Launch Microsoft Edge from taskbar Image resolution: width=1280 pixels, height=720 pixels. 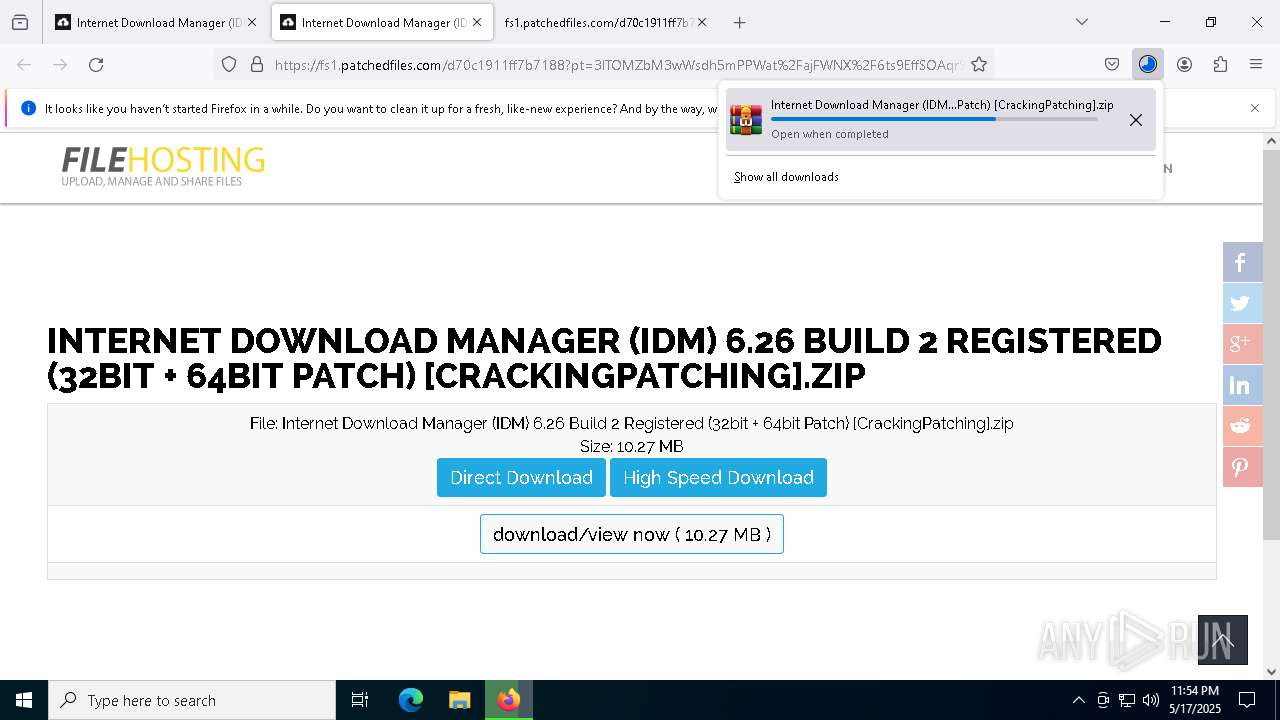(411, 700)
